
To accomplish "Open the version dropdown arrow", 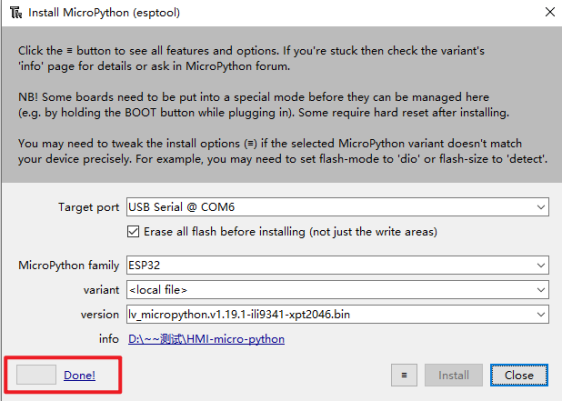I will coord(541,315).
